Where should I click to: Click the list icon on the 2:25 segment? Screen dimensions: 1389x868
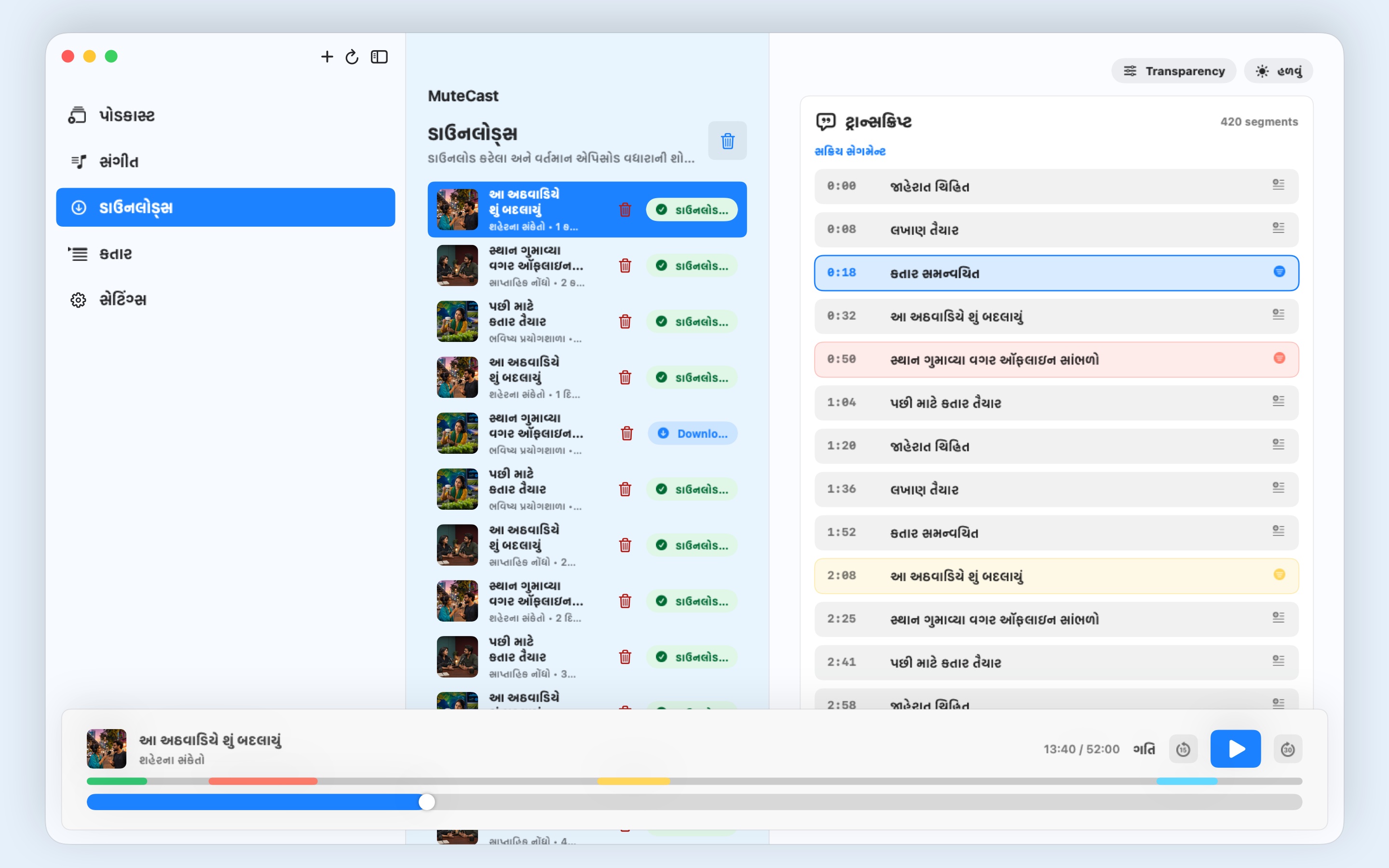(x=1278, y=617)
